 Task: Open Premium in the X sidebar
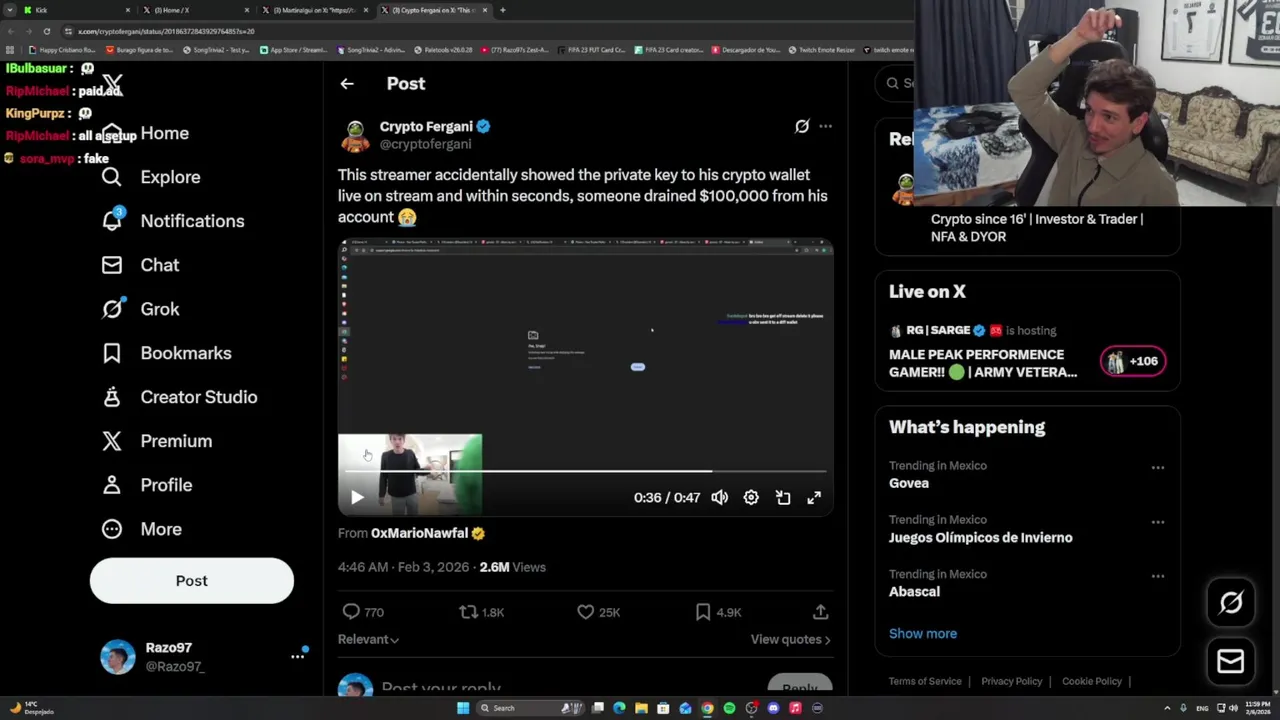click(156, 441)
